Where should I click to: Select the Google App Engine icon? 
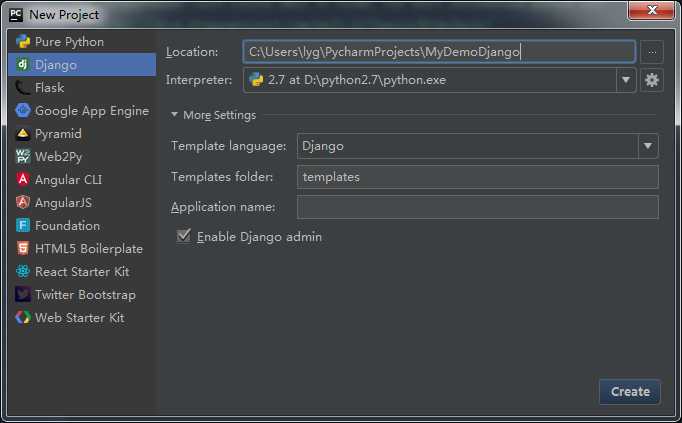(23, 111)
